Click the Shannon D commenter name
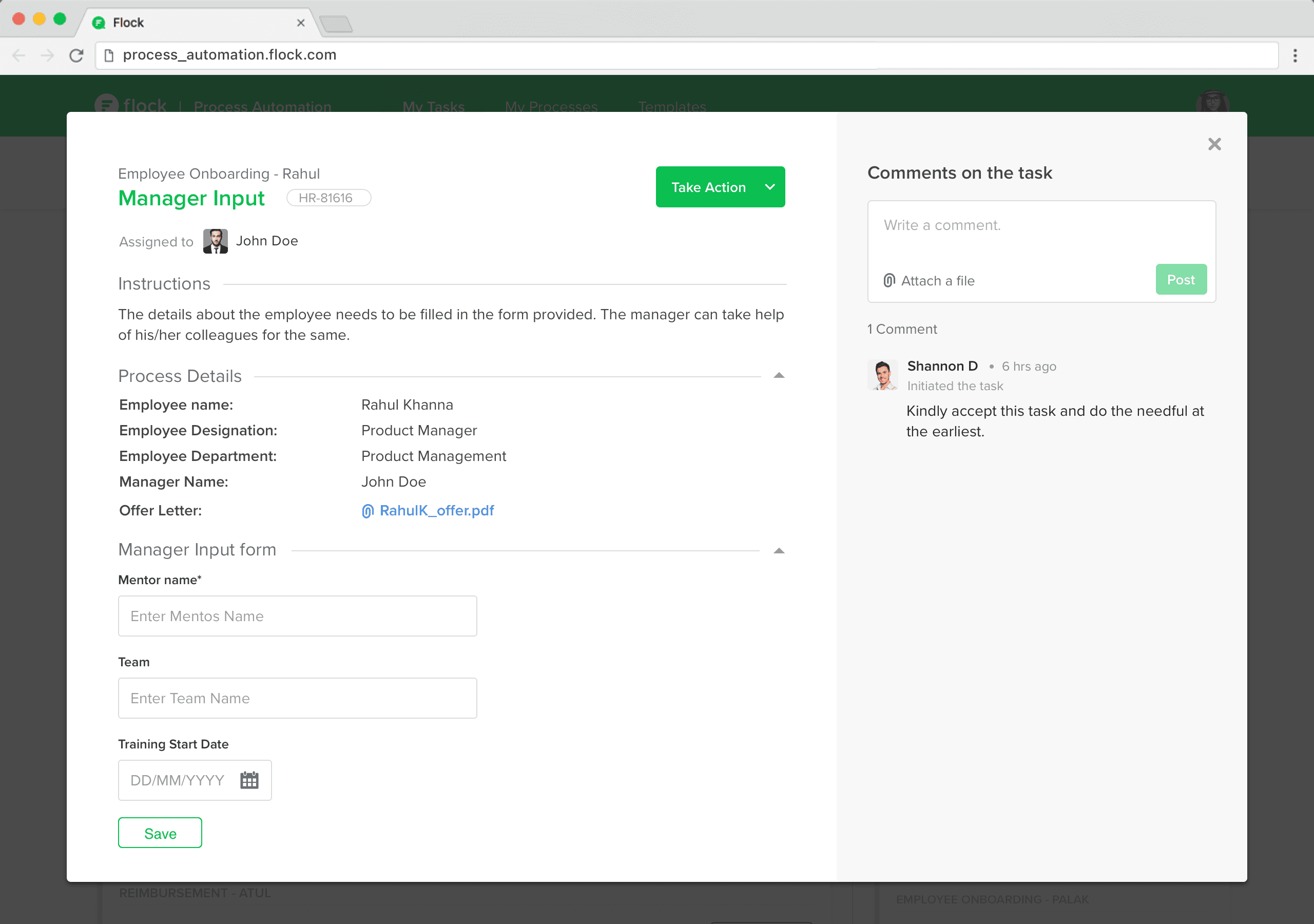The width and height of the screenshot is (1314, 924). [942, 367]
